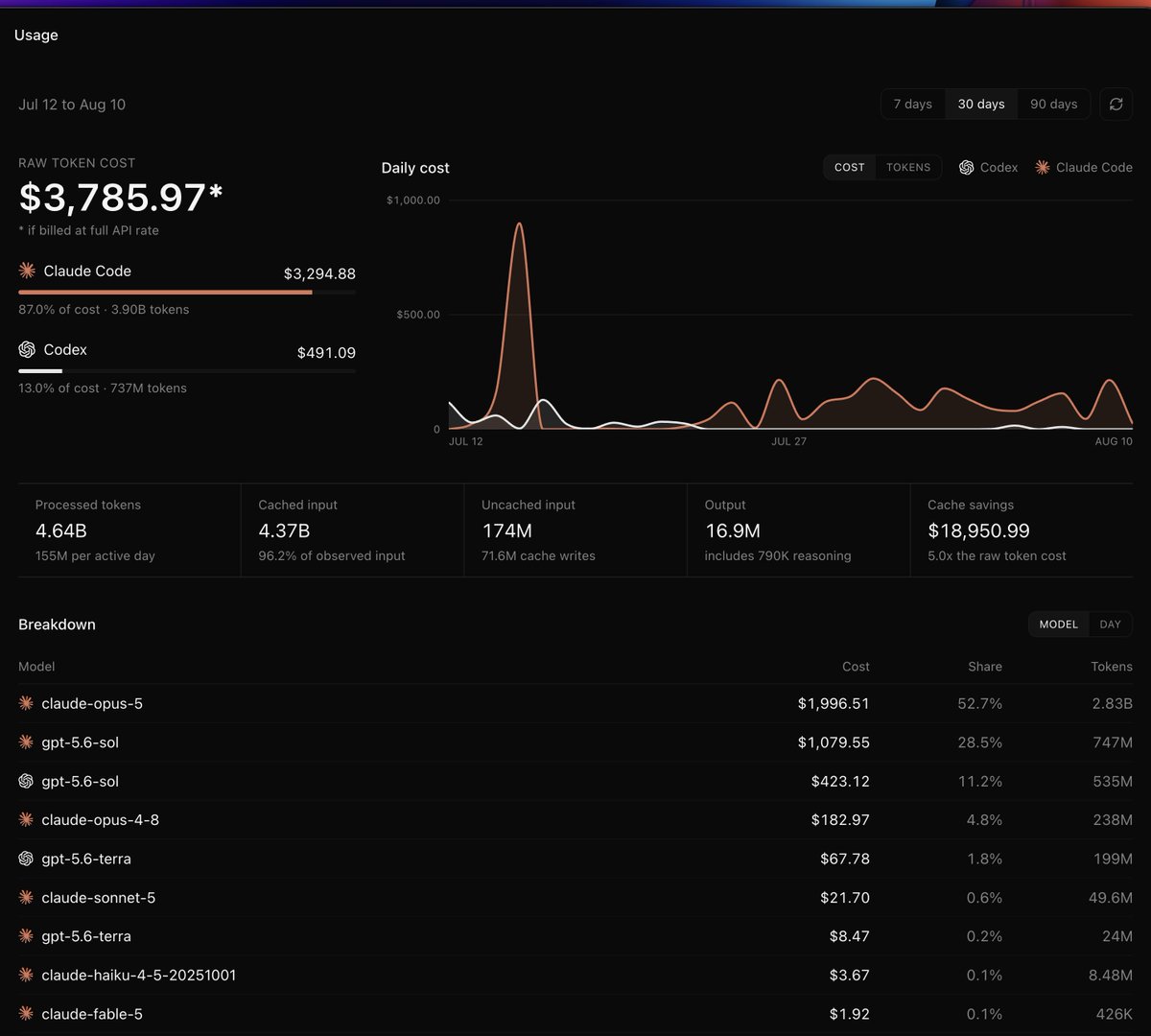Switch chart to COST view

(x=849, y=167)
